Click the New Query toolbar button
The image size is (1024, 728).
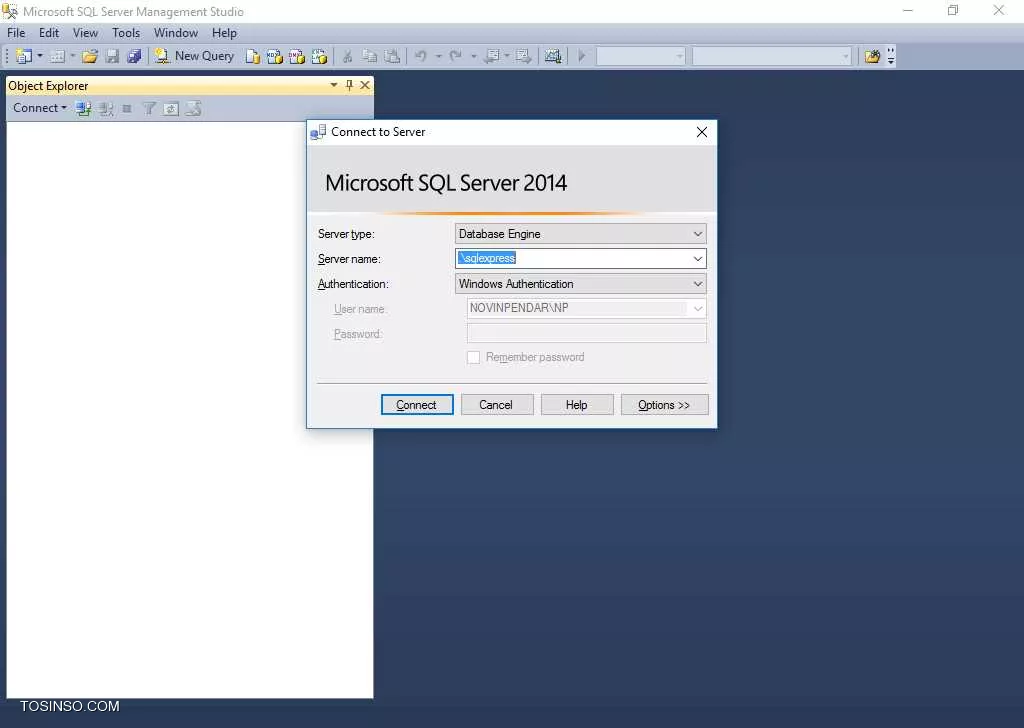tap(194, 56)
